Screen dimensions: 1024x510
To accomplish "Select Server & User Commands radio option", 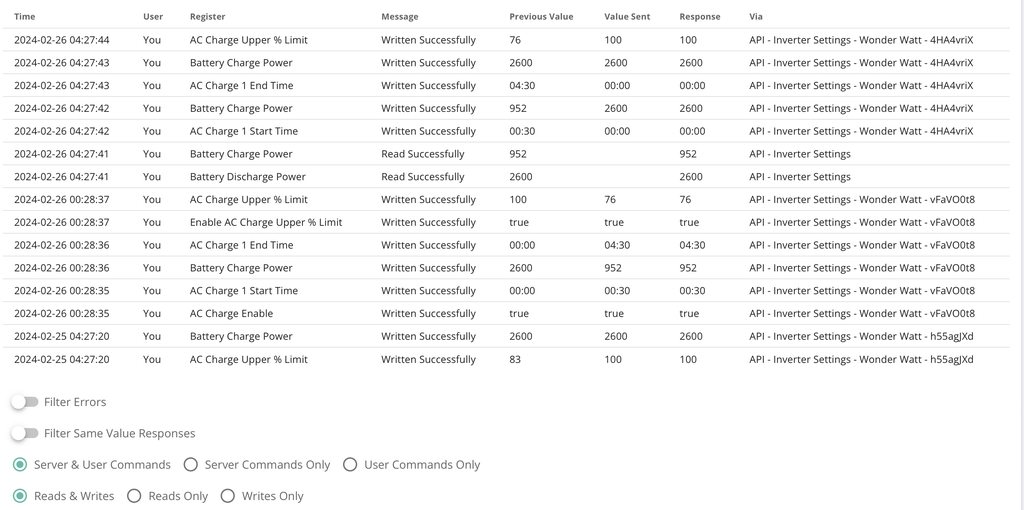I will click(20, 465).
